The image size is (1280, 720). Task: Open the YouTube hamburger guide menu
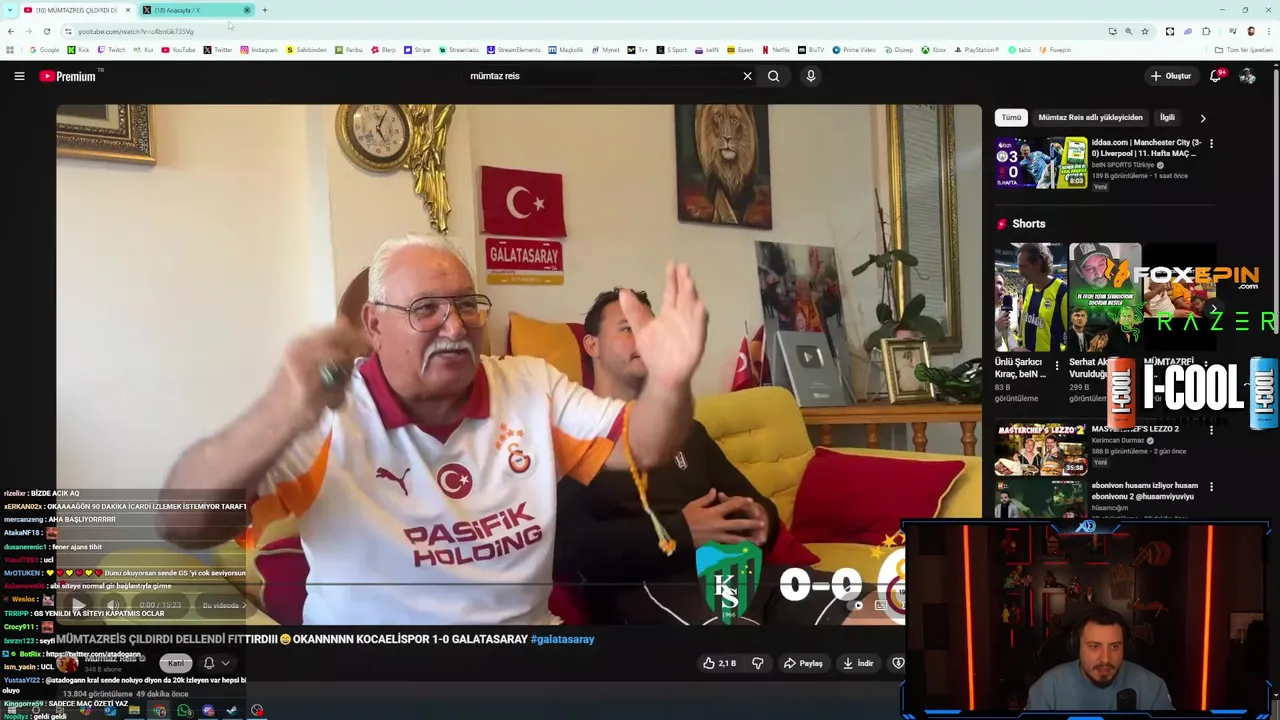[19, 76]
